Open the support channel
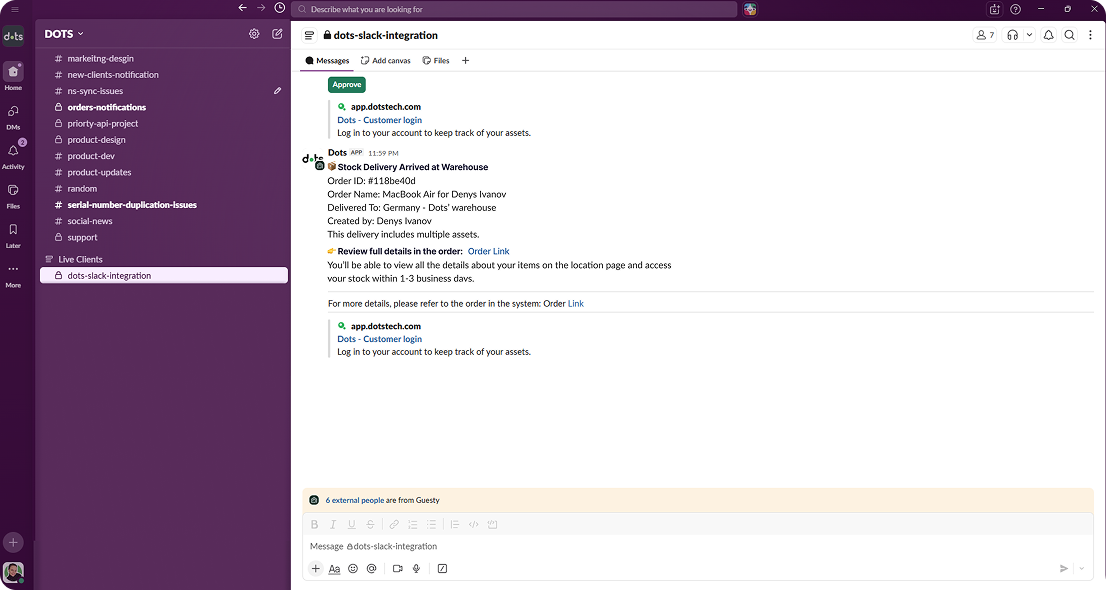The height and width of the screenshot is (590, 1106). (x=163, y=237)
